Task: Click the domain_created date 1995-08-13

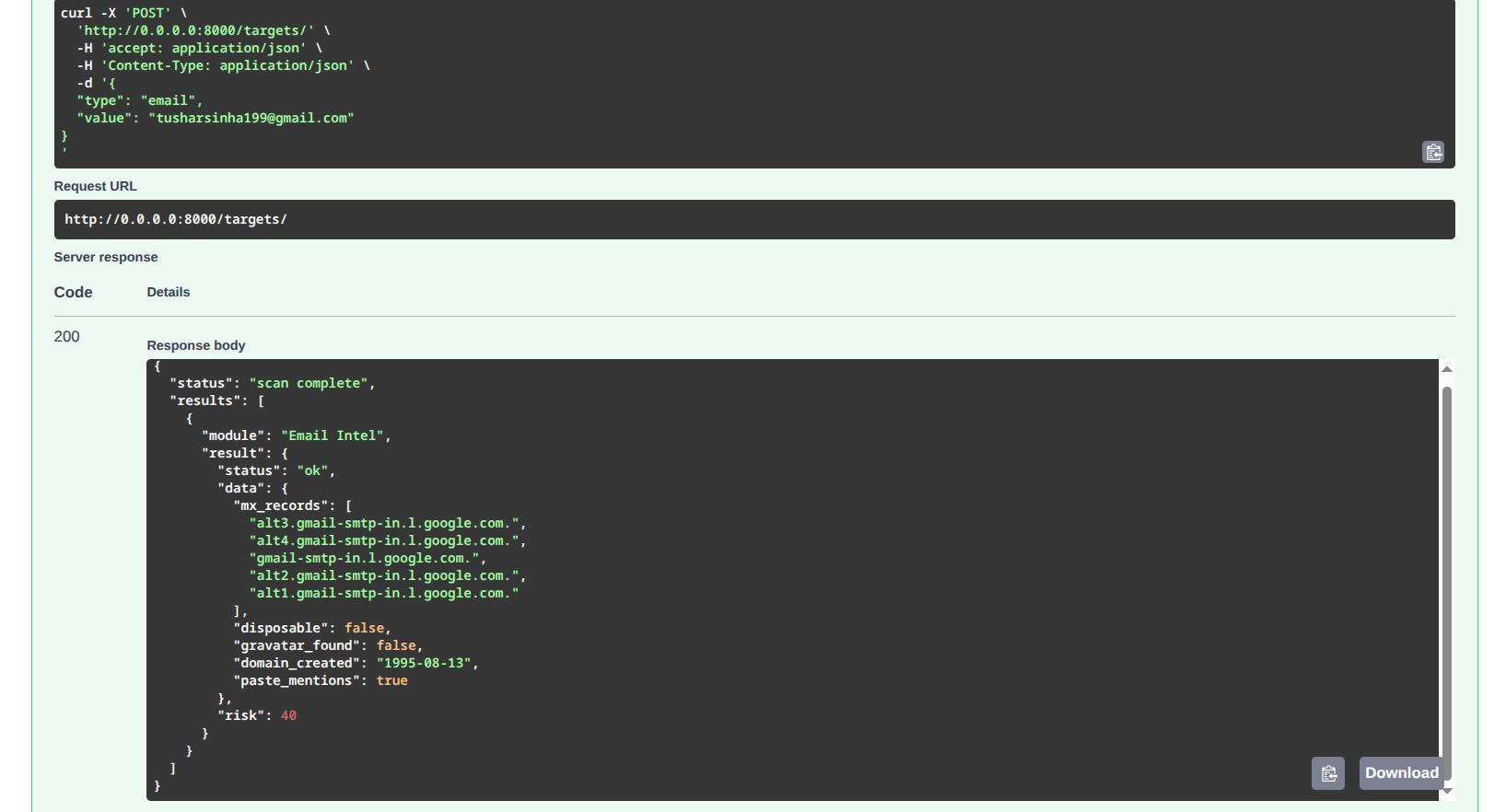Action: [424, 663]
